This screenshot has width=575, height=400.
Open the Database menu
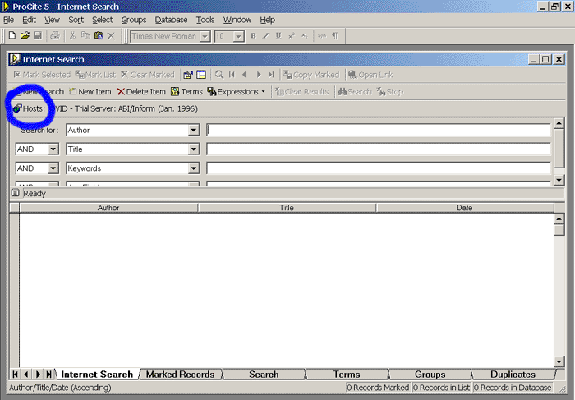[x=171, y=20]
